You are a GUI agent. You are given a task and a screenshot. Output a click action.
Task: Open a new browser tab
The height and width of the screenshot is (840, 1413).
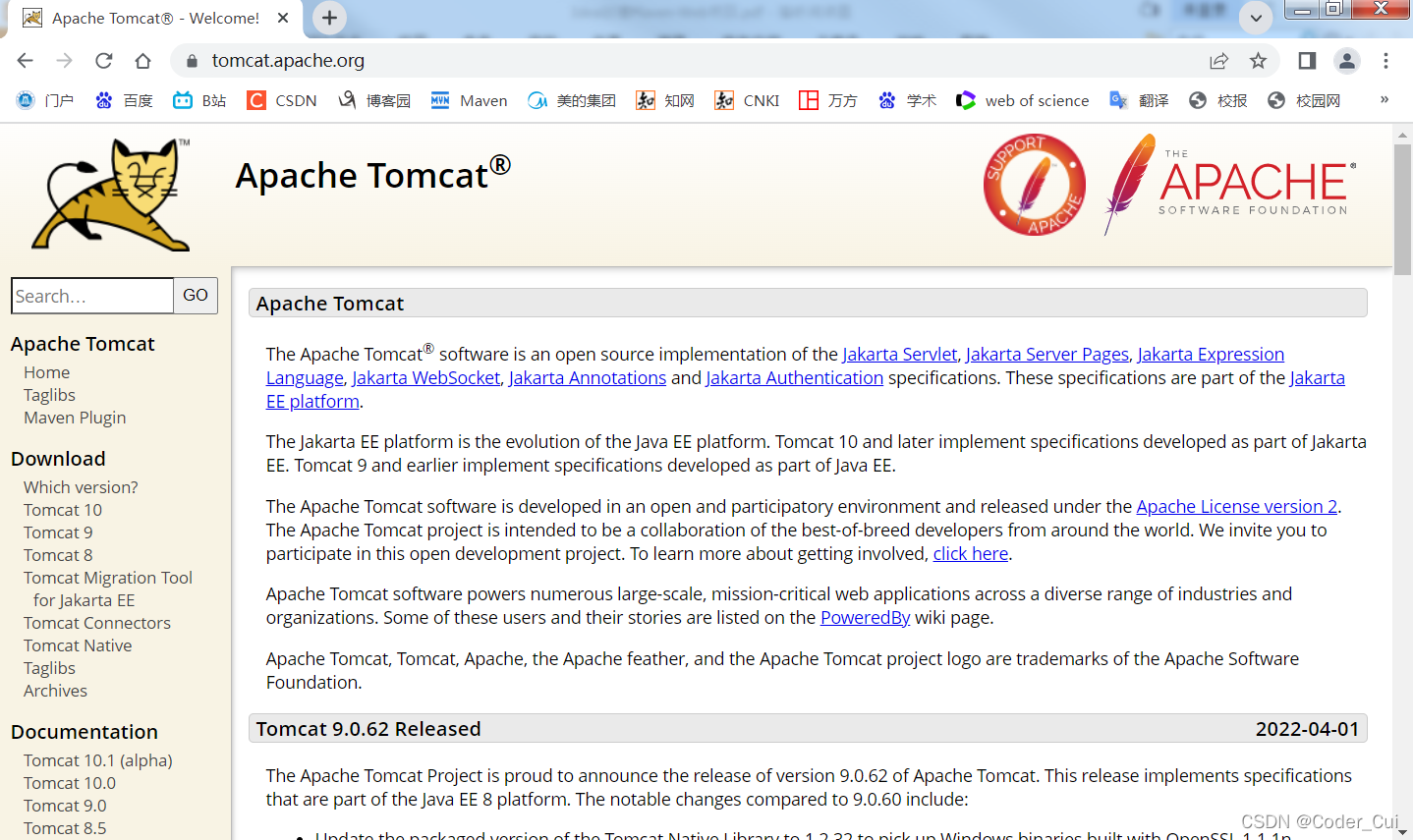point(329,18)
